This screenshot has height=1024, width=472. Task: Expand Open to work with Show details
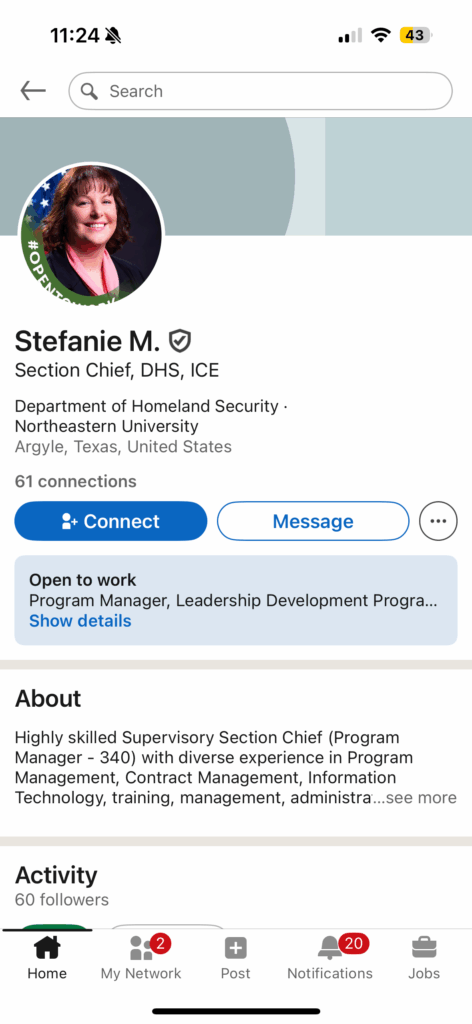click(x=80, y=621)
